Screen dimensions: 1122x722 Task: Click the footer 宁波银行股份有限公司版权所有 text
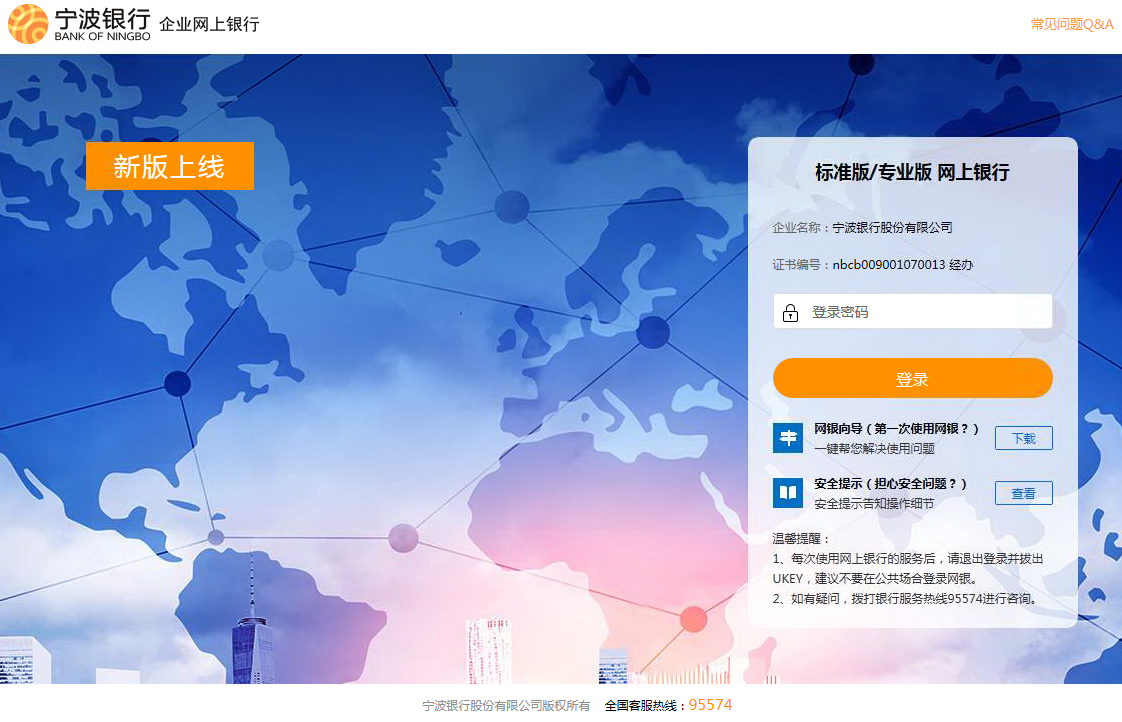(x=506, y=706)
